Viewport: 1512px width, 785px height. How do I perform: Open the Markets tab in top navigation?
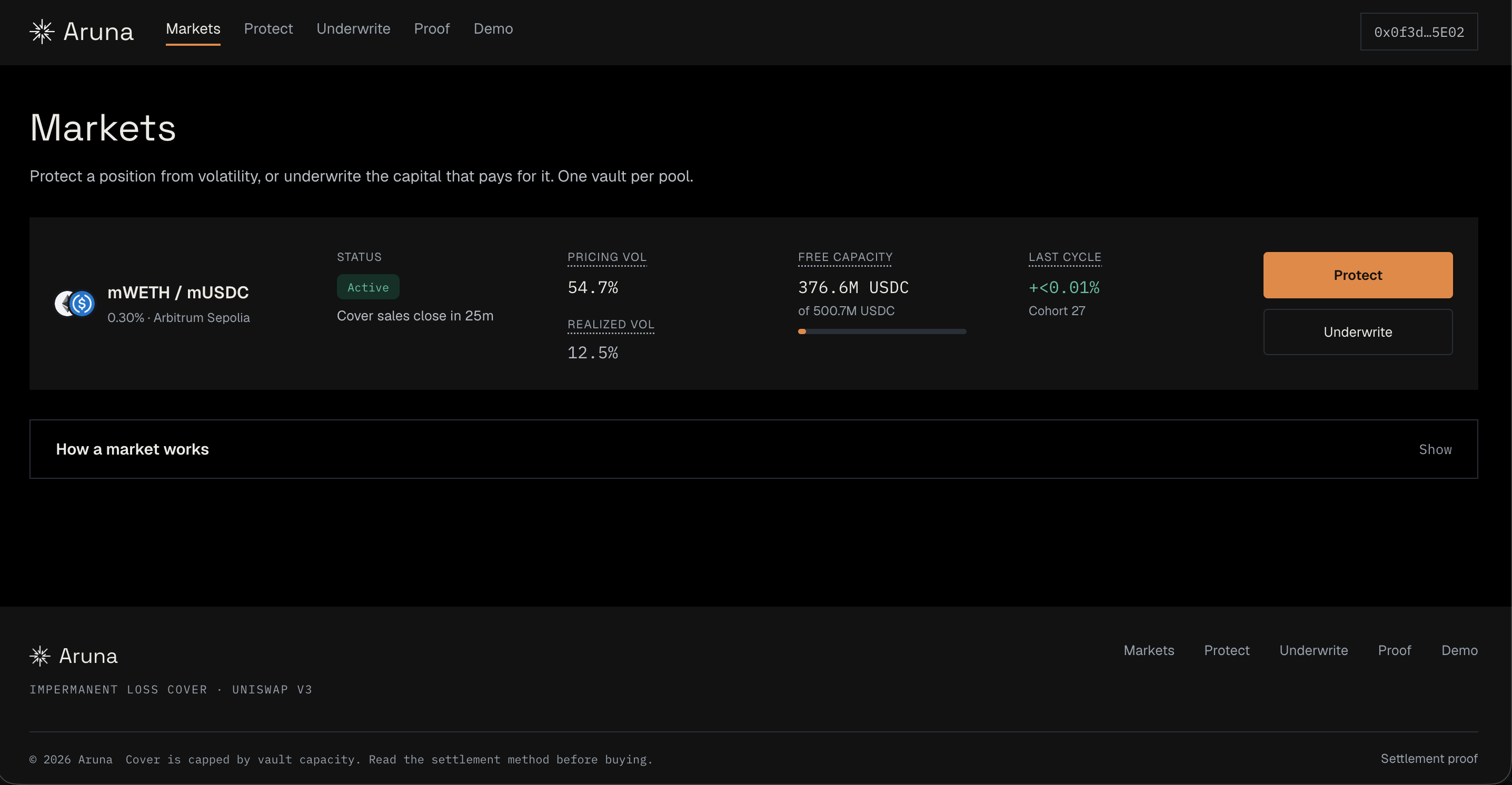[x=193, y=29]
